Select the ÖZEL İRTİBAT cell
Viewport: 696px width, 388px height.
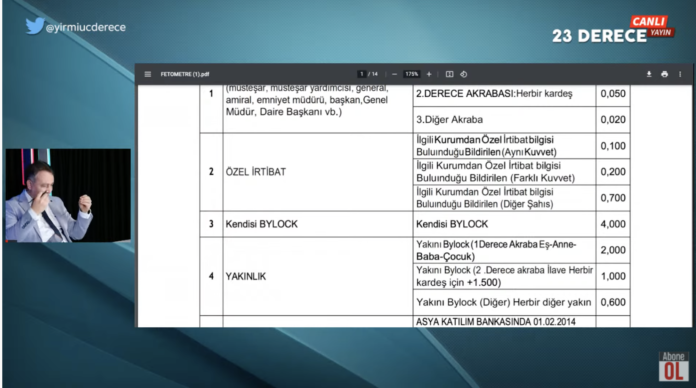click(x=317, y=172)
